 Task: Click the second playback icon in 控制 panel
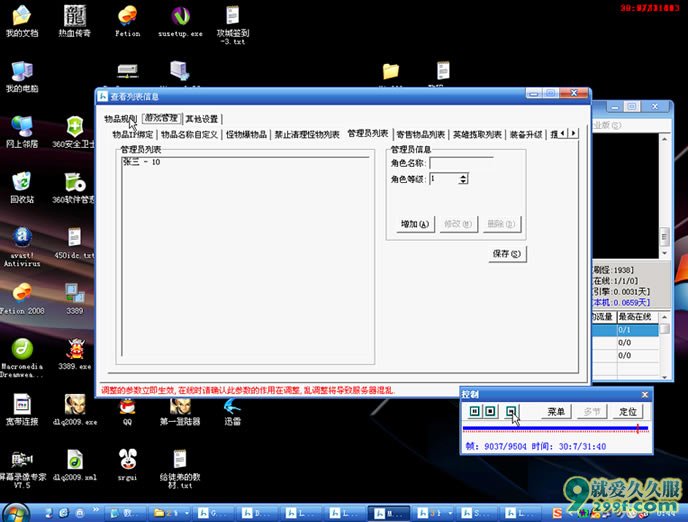[x=490, y=411]
